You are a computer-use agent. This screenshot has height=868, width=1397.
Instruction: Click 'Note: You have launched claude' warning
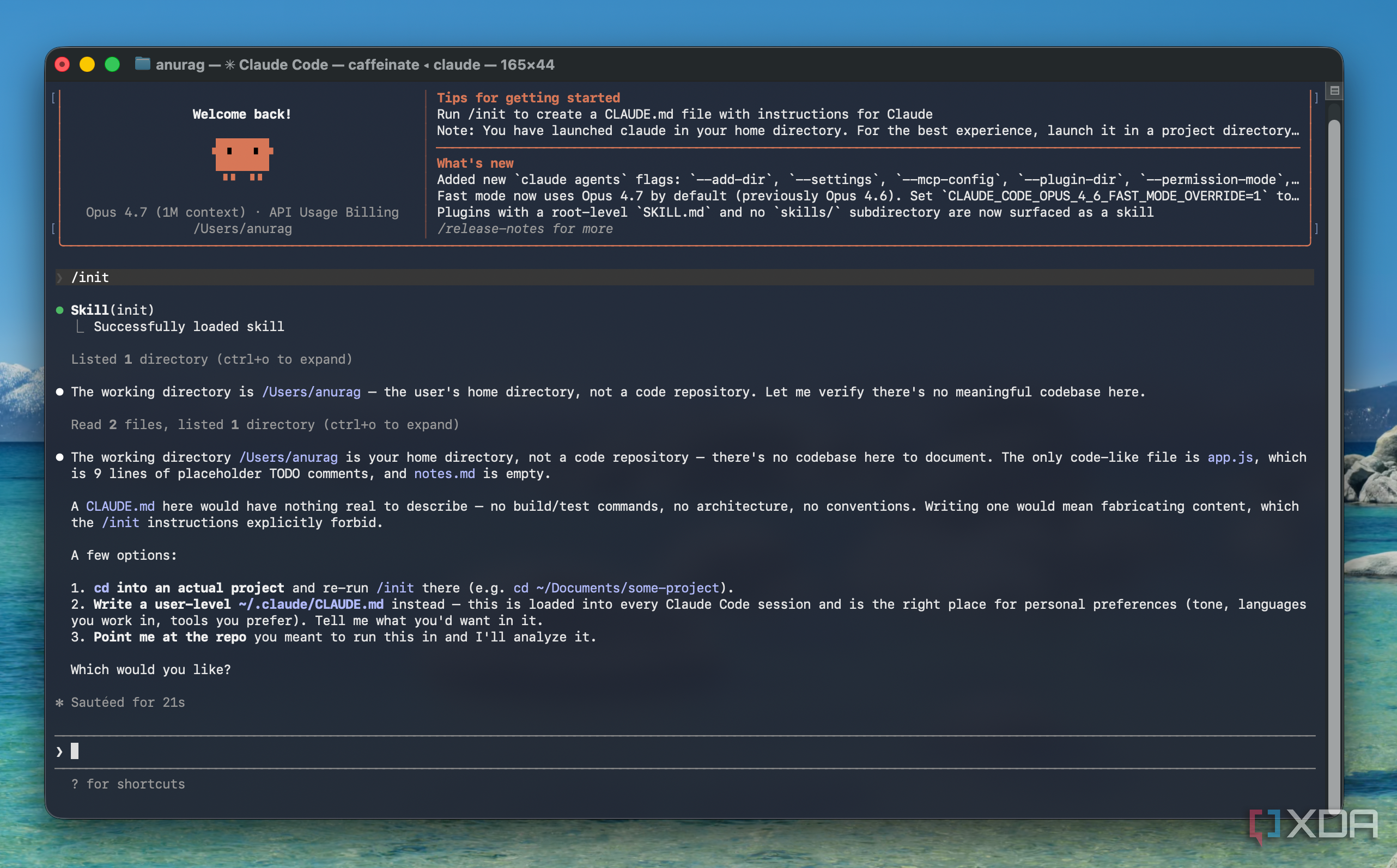tap(867, 130)
